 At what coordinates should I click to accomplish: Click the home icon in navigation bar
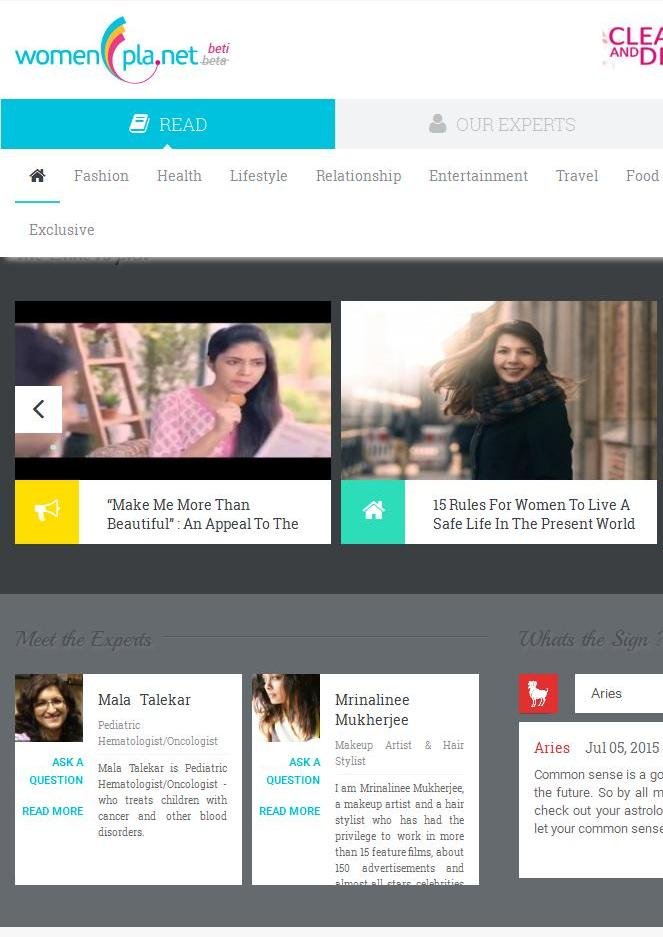pos(37,176)
